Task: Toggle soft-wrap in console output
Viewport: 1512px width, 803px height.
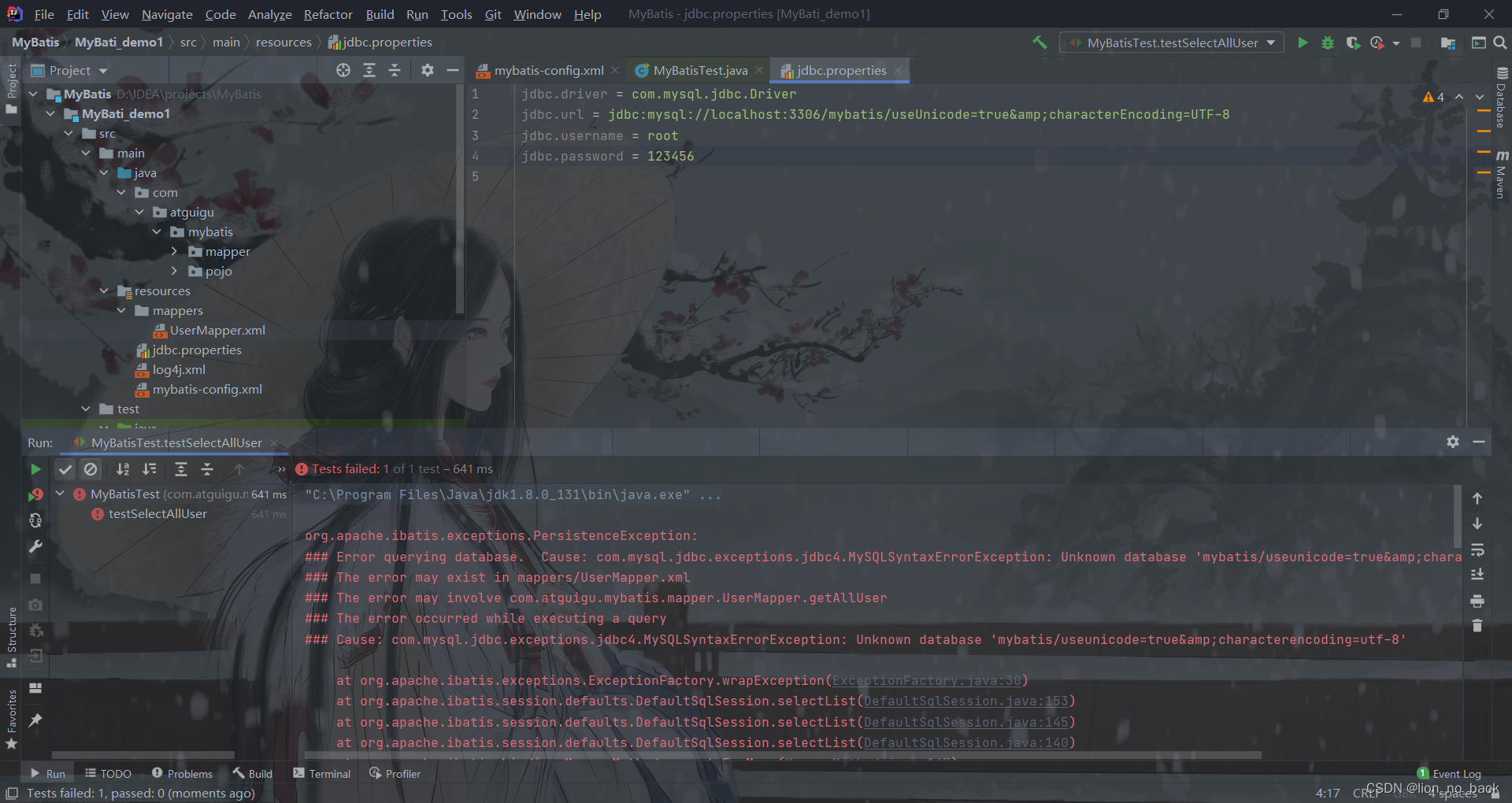Action: 1477,550
